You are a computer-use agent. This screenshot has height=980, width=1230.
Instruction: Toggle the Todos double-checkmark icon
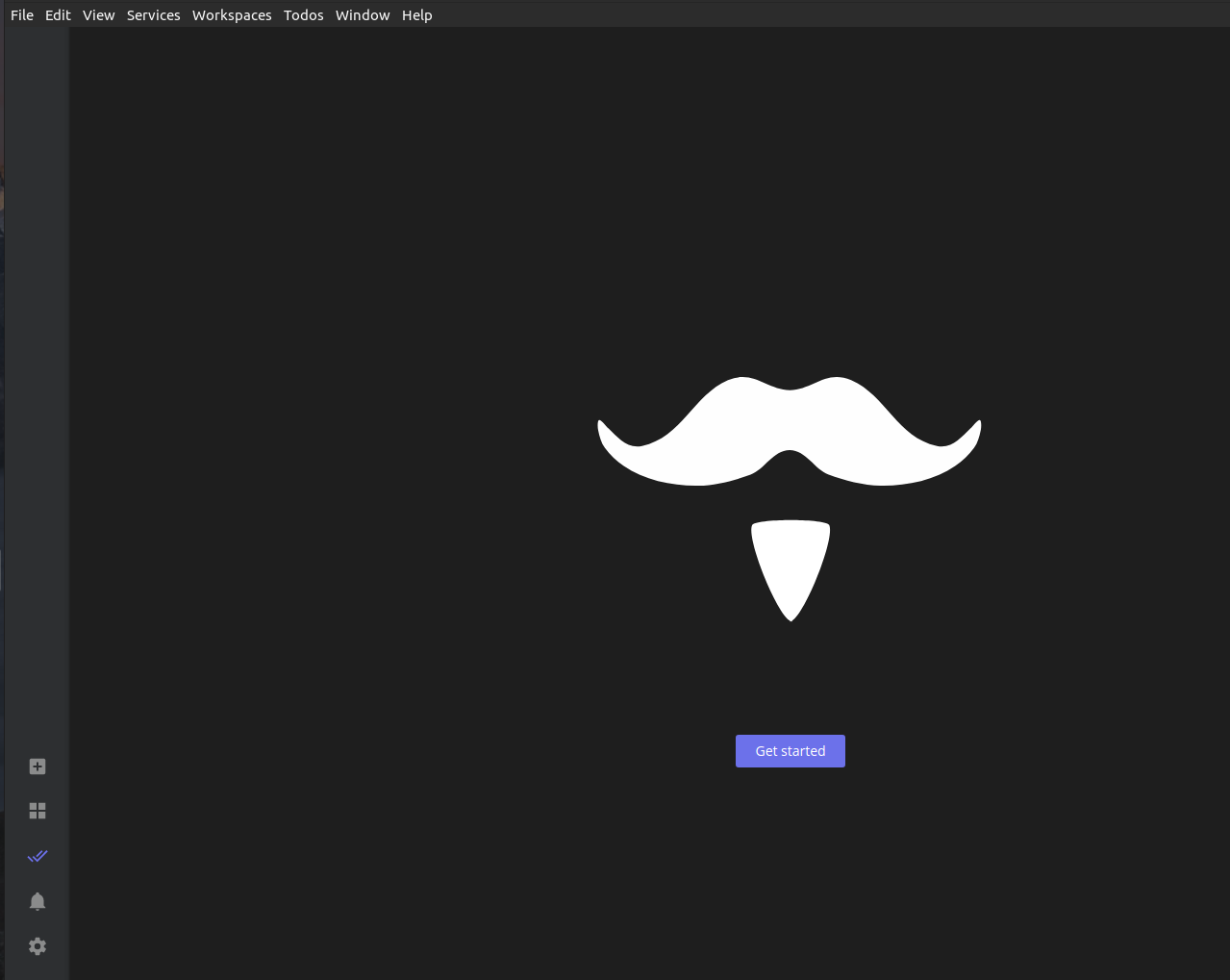point(38,856)
